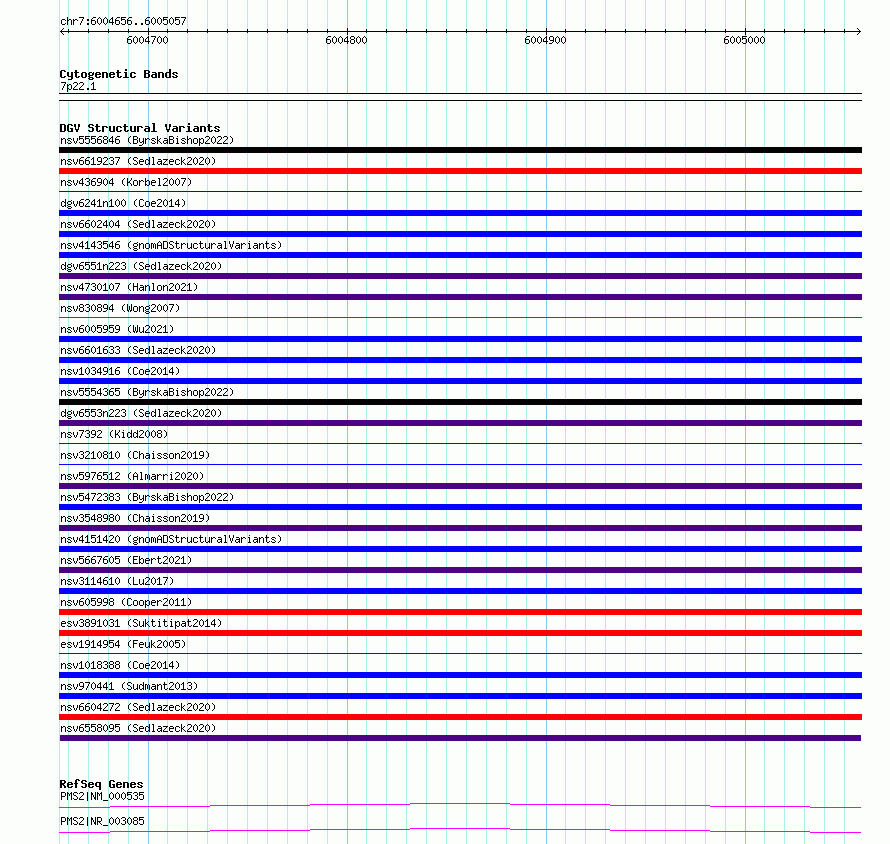Click variant label nsv3114610 (Lu2017)
890x844 pixels.
117,581
